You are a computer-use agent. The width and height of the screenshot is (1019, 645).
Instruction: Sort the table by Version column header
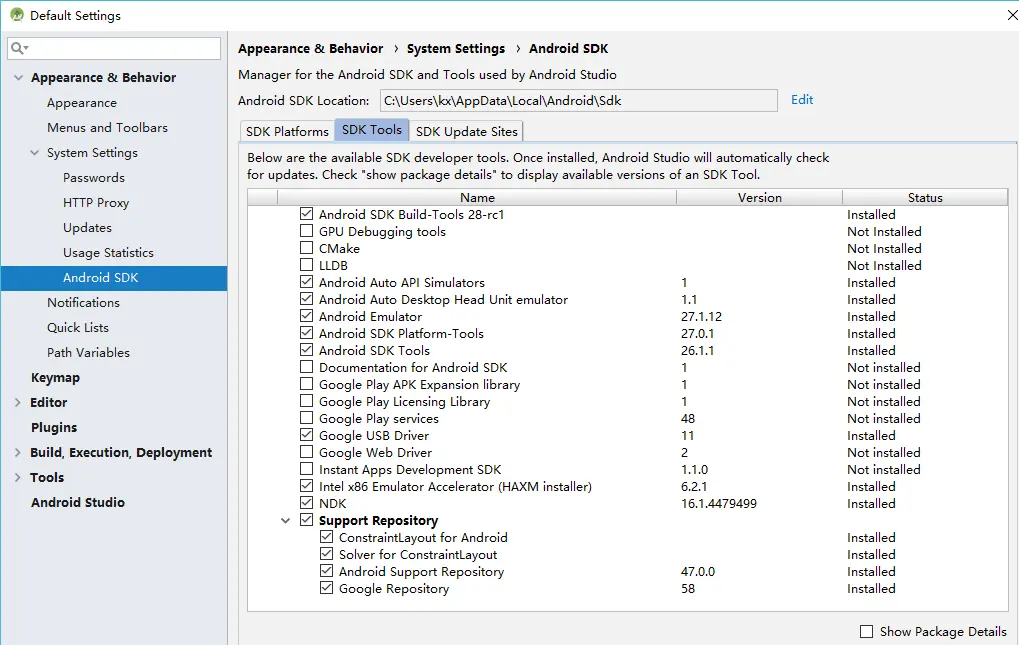coord(759,198)
